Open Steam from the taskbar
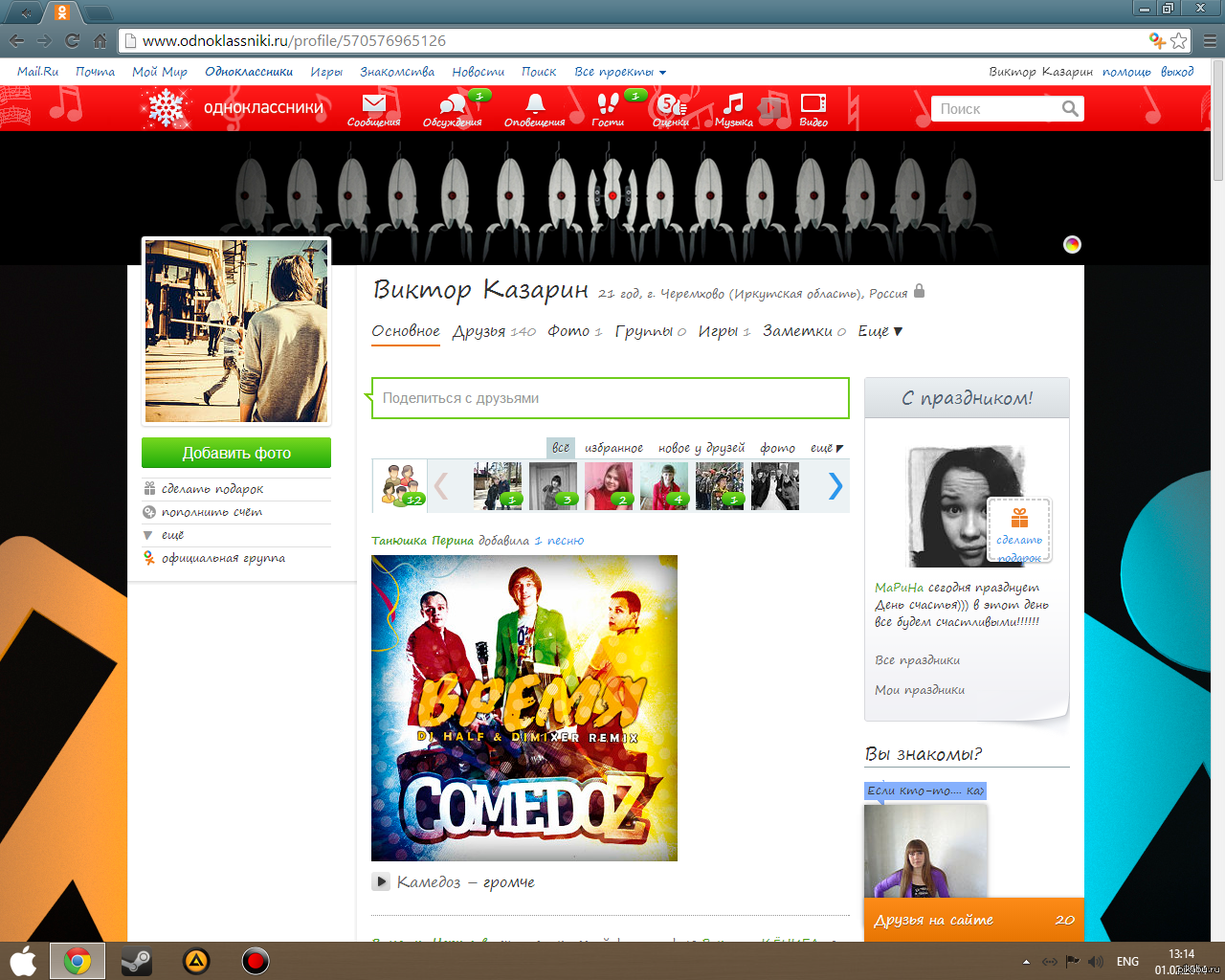 coord(137,961)
